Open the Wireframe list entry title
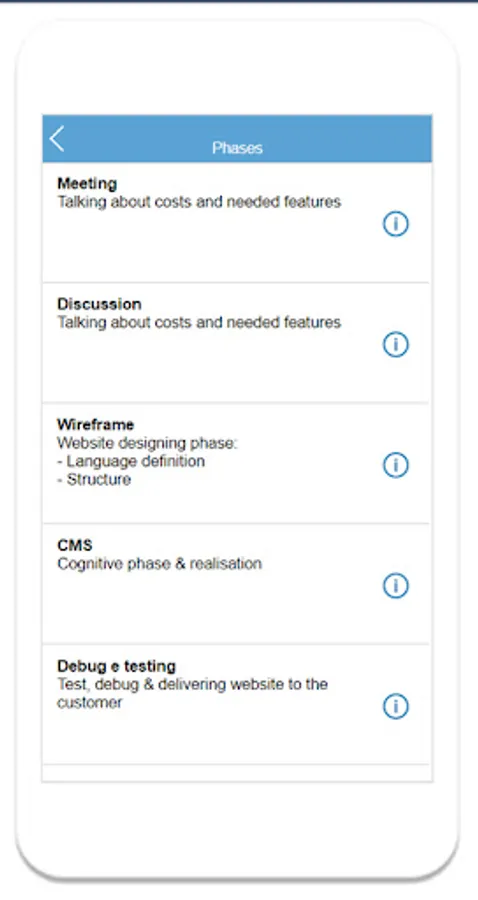478x900 pixels. pos(95,425)
